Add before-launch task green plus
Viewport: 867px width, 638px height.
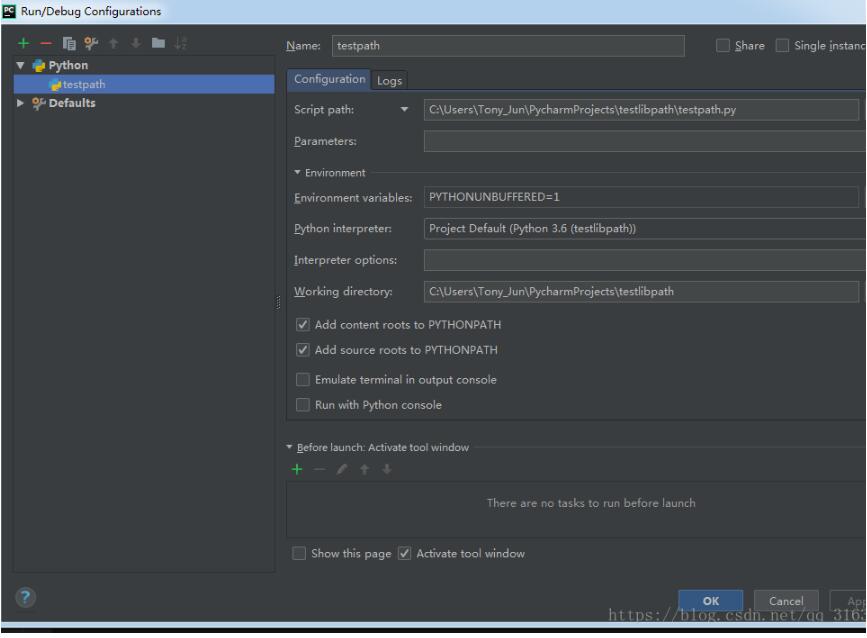[x=297, y=469]
